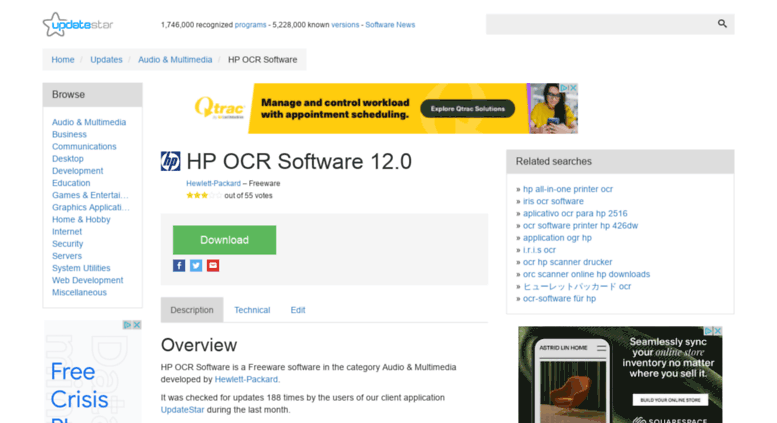
Task: Browse Desktop category
Action: point(68,159)
